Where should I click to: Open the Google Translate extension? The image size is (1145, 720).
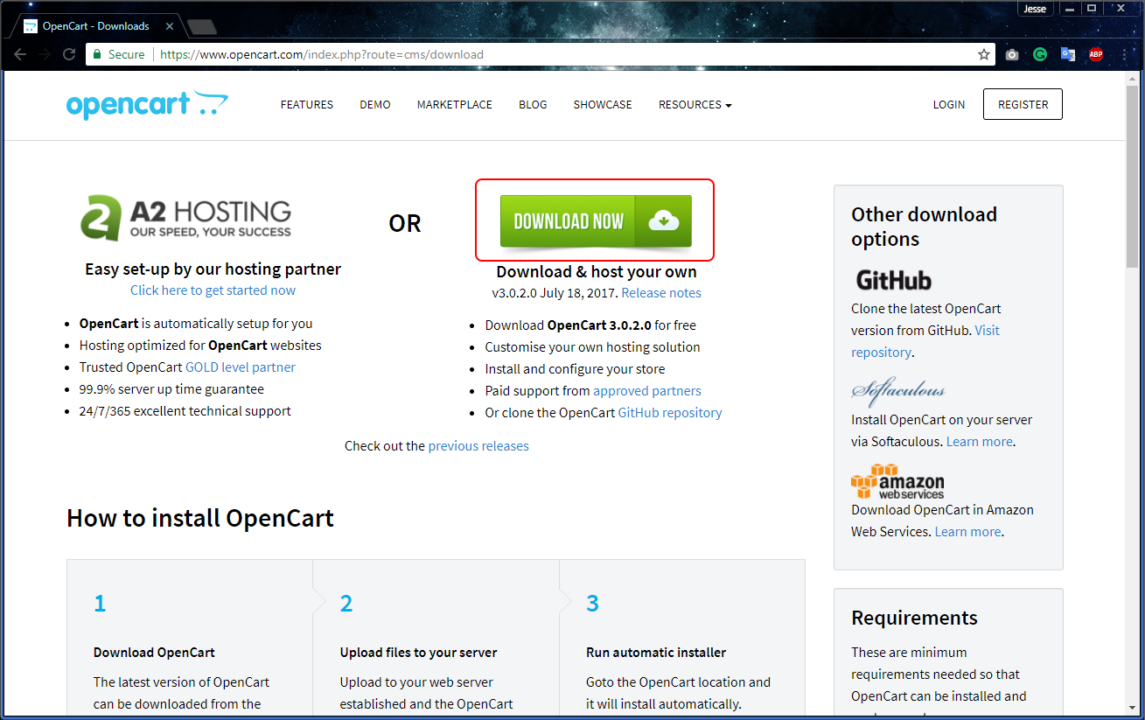point(1068,54)
